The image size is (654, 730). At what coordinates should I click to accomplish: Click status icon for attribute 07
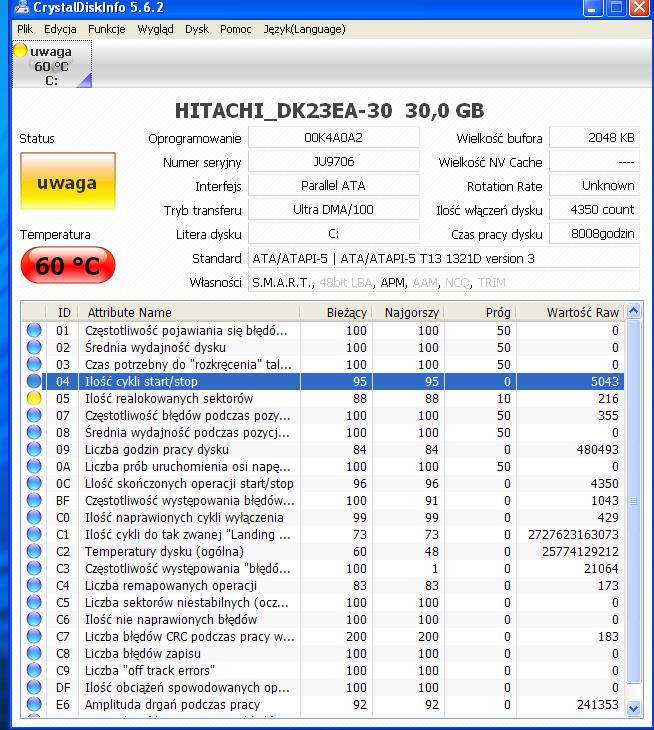click(x=34, y=415)
